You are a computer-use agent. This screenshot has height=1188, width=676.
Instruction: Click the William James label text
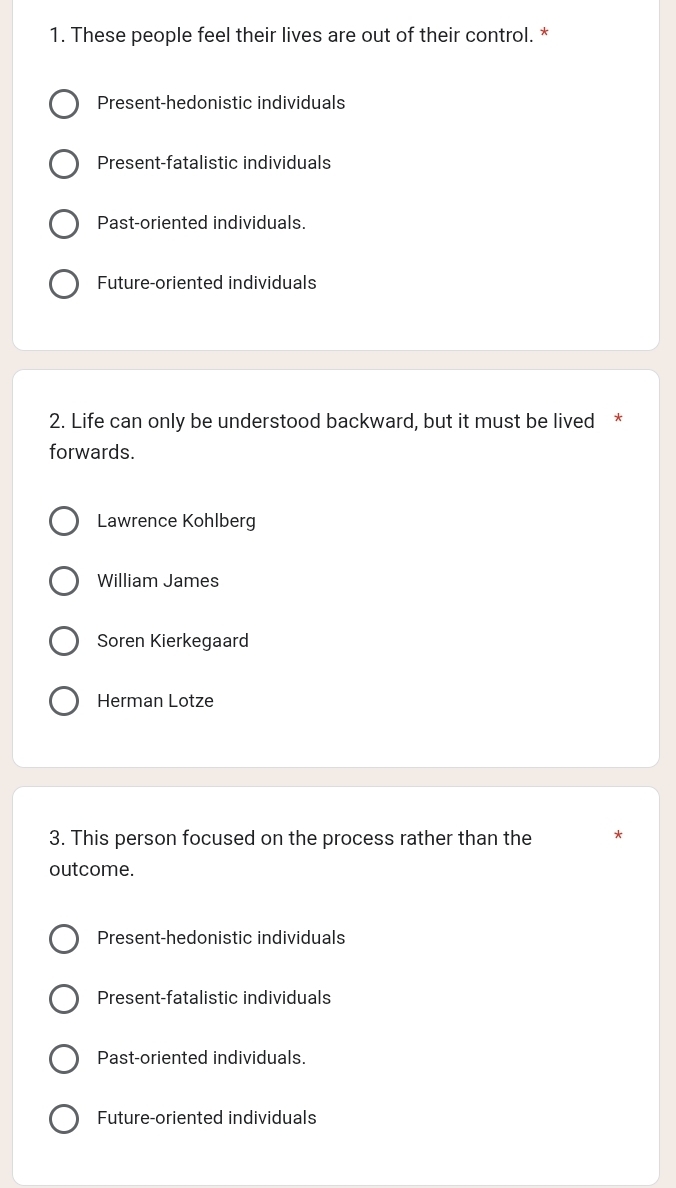tap(158, 581)
